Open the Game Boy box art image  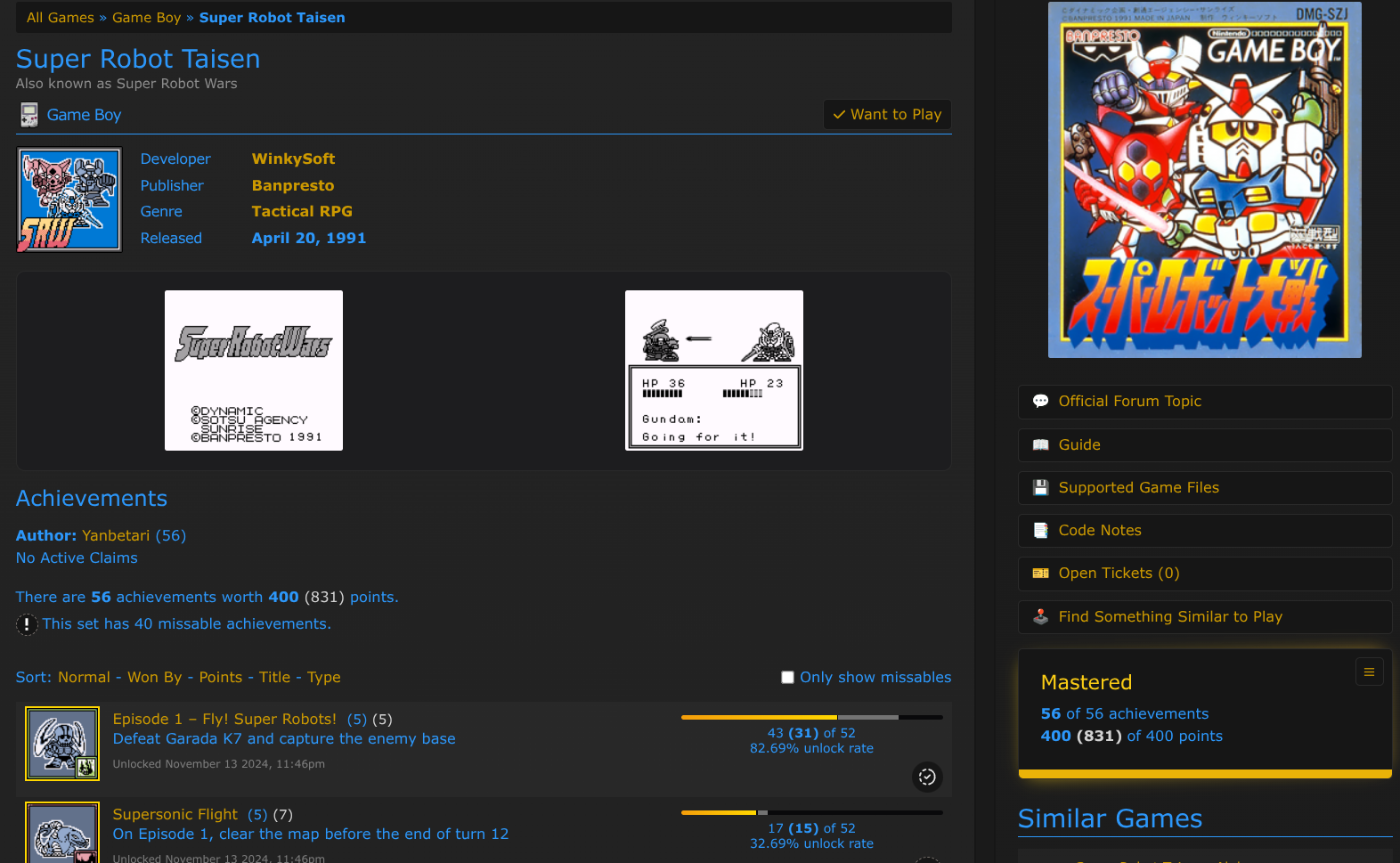click(x=1205, y=180)
